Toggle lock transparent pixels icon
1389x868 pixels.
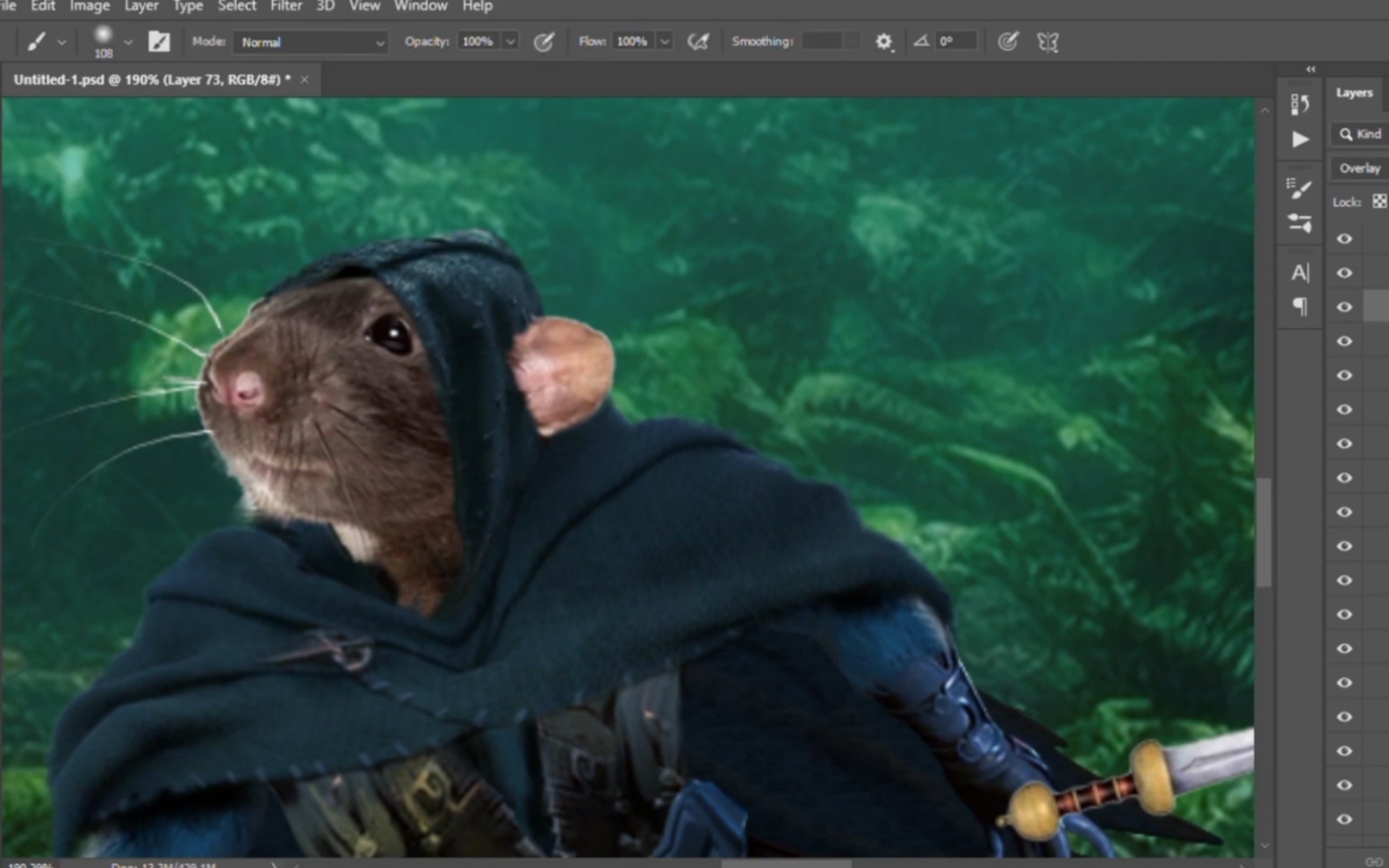pos(1380,202)
